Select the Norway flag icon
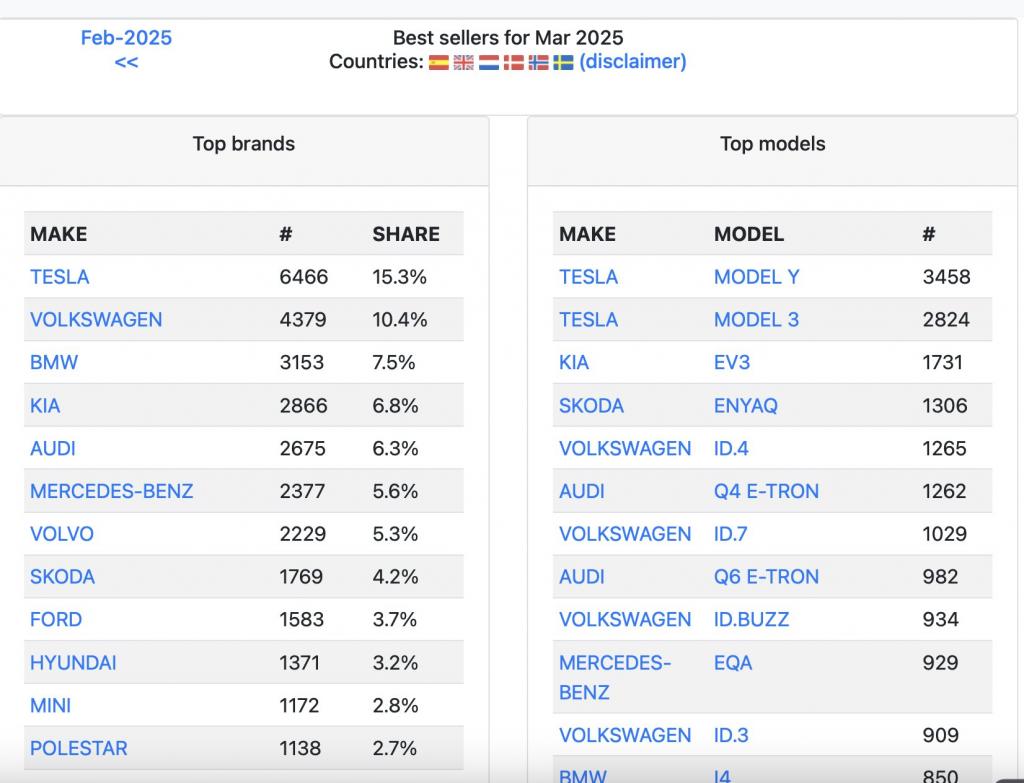The width and height of the screenshot is (1024, 783). click(x=538, y=63)
